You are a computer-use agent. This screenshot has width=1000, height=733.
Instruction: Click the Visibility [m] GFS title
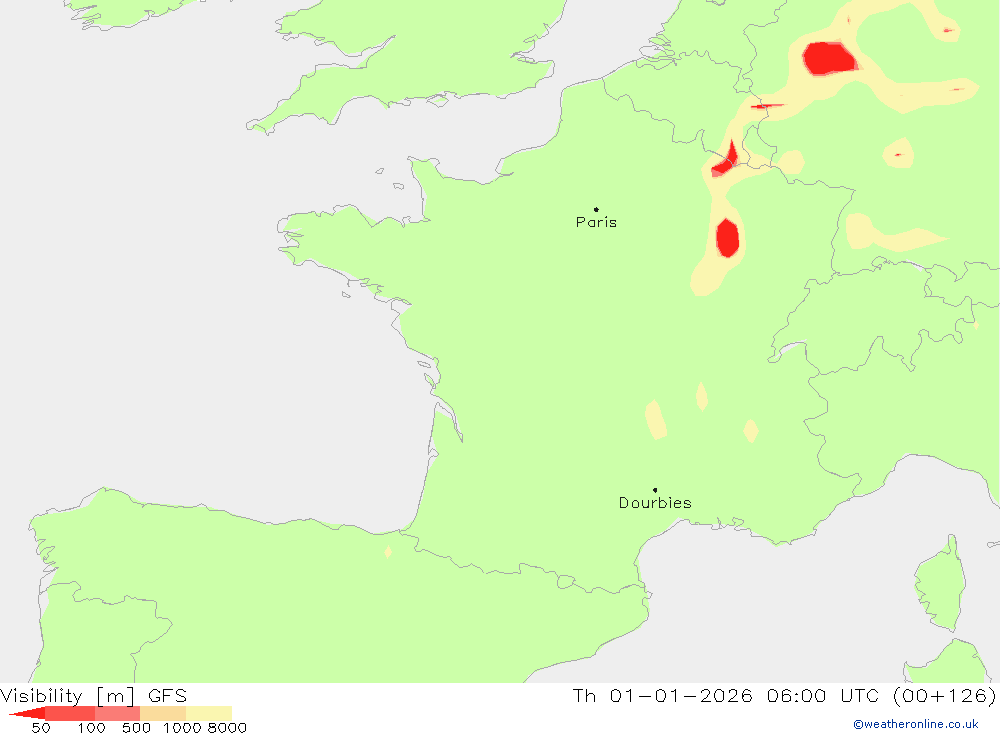click(x=94, y=695)
